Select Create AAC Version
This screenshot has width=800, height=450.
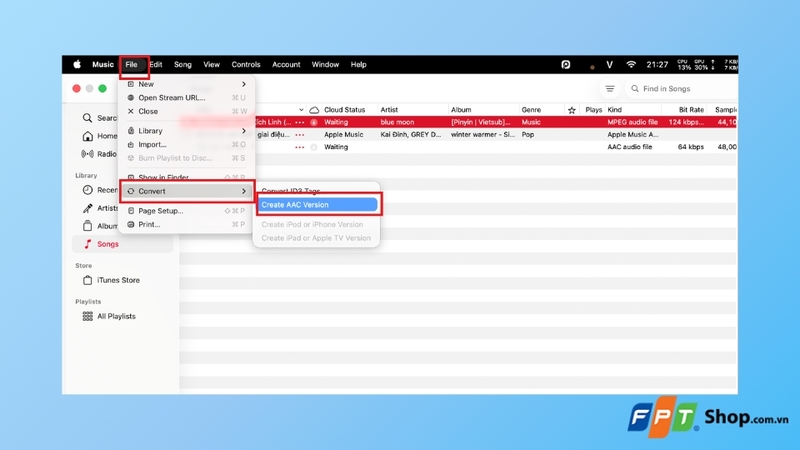click(x=317, y=205)
